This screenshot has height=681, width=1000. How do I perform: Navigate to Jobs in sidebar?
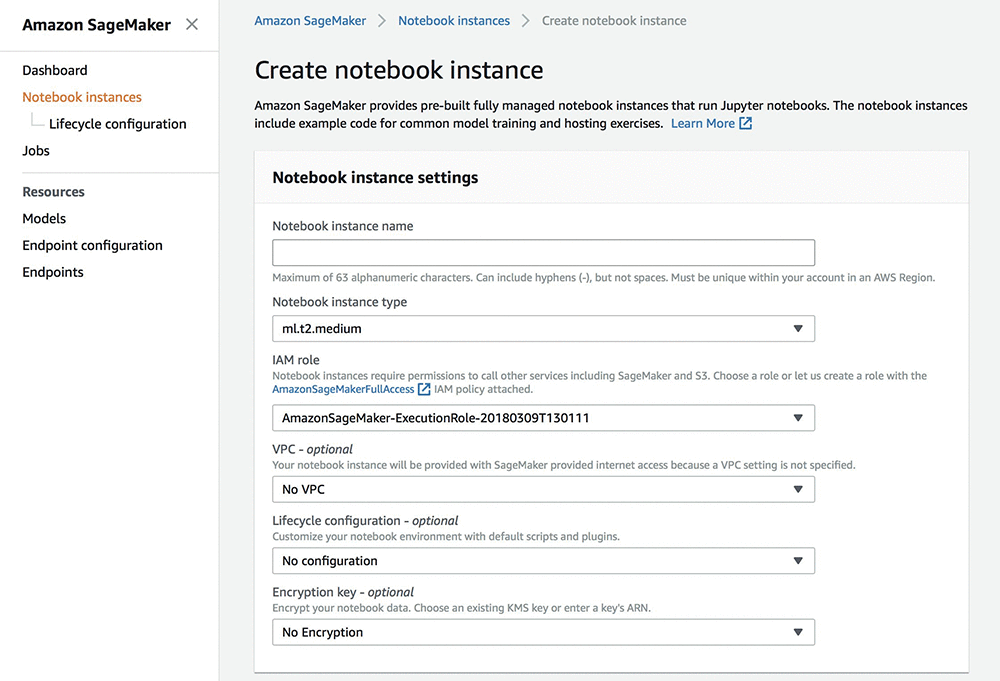point(36,151)
